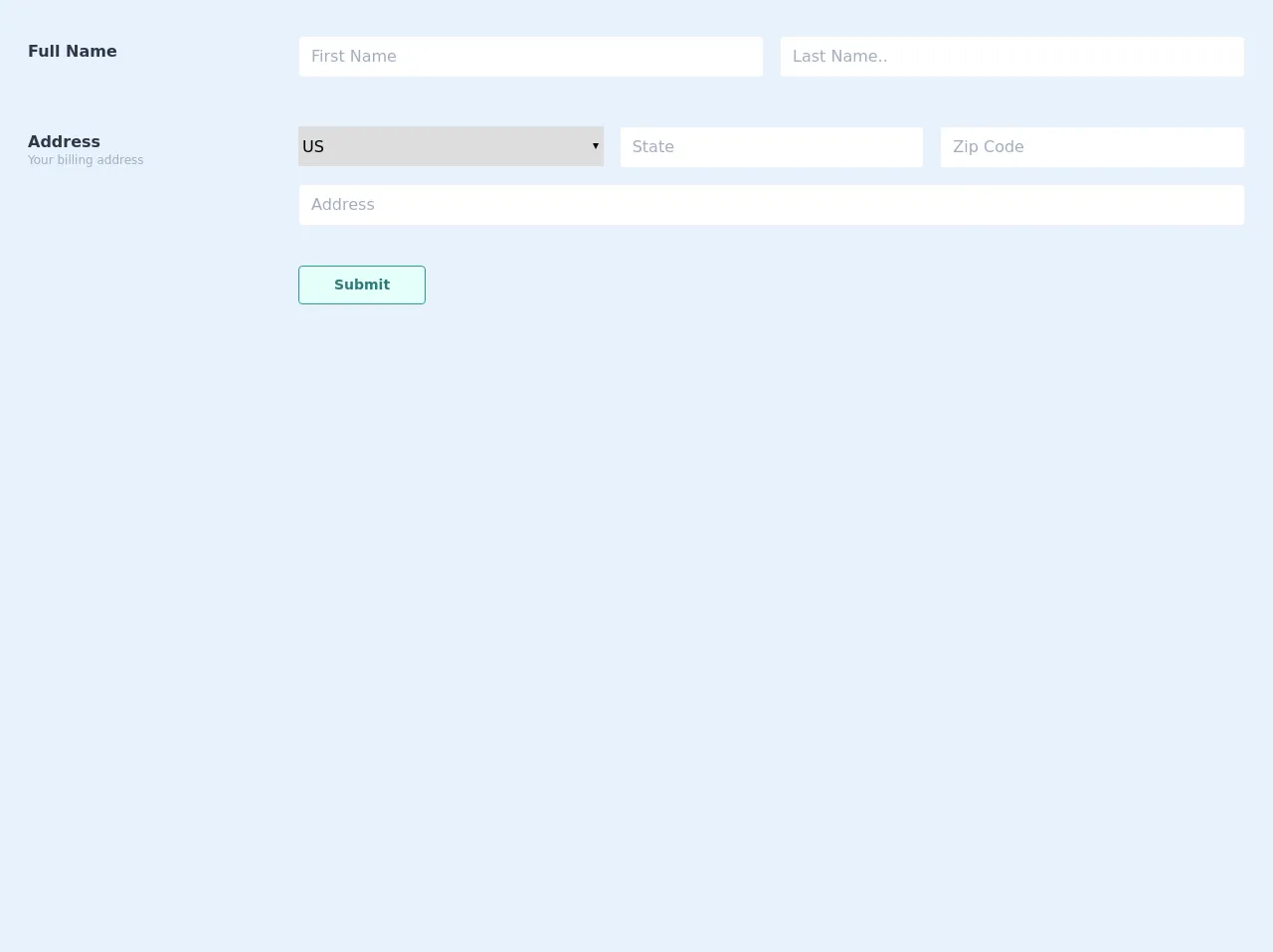Screen dimensions: 1273x952
Task: Click the bold Address section label
Action: pos(64,141)
